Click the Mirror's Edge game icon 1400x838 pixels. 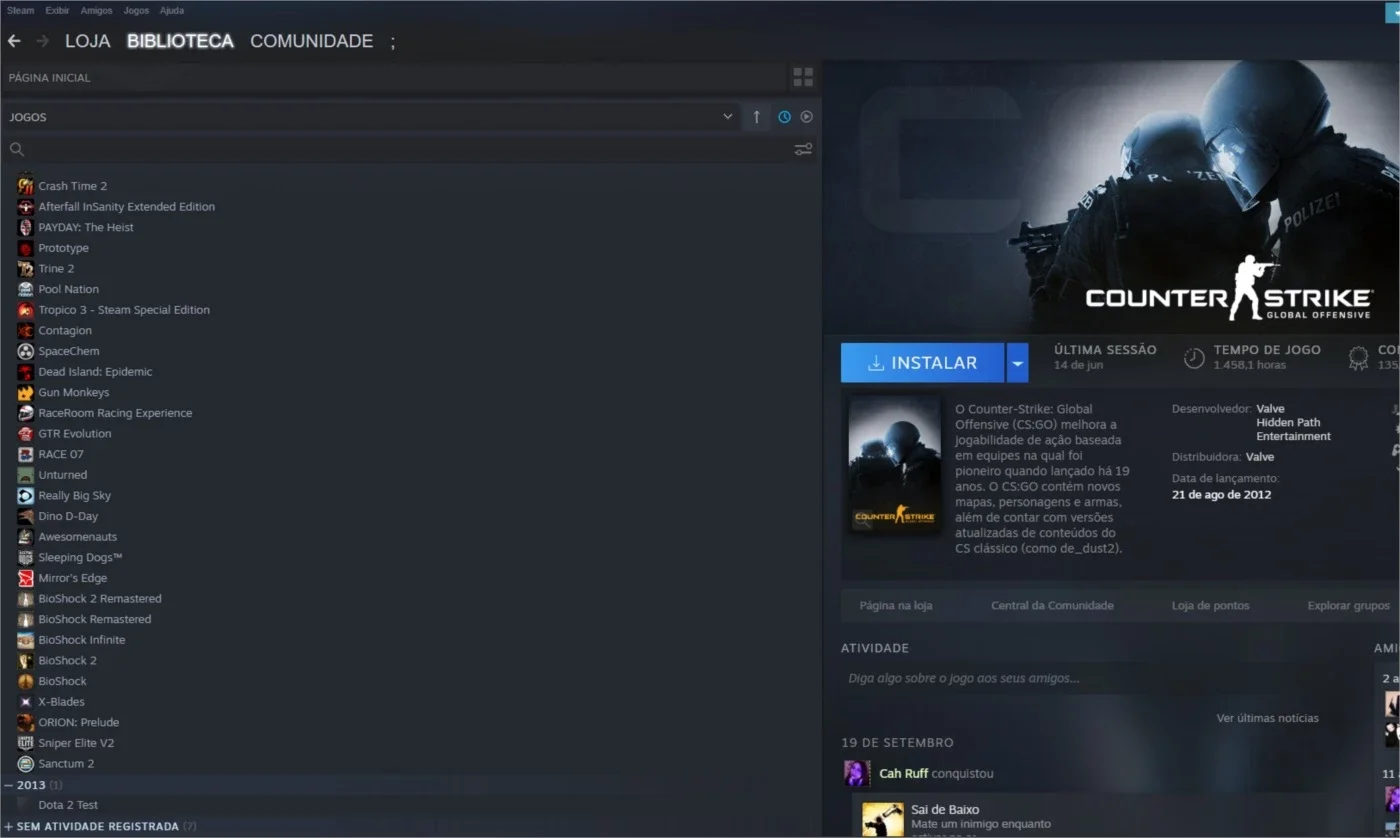[26, 578]
